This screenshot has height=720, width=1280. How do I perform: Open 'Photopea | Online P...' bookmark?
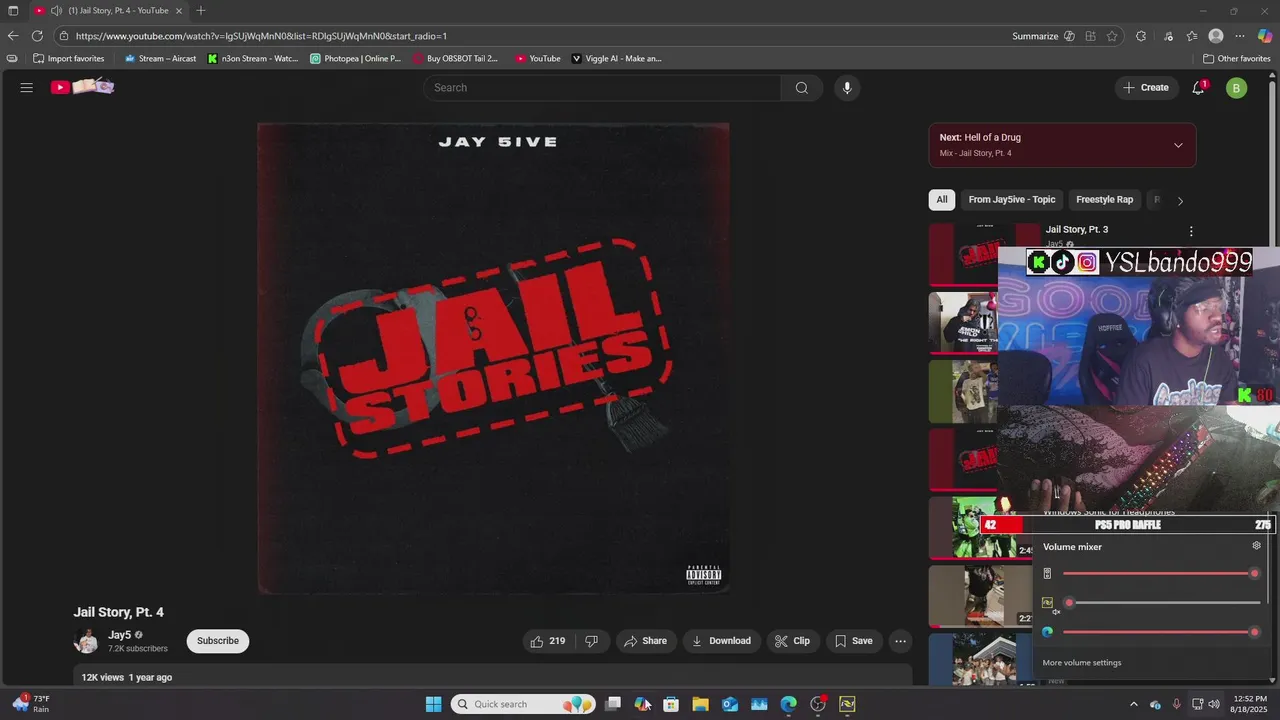[x=355, y=59]
